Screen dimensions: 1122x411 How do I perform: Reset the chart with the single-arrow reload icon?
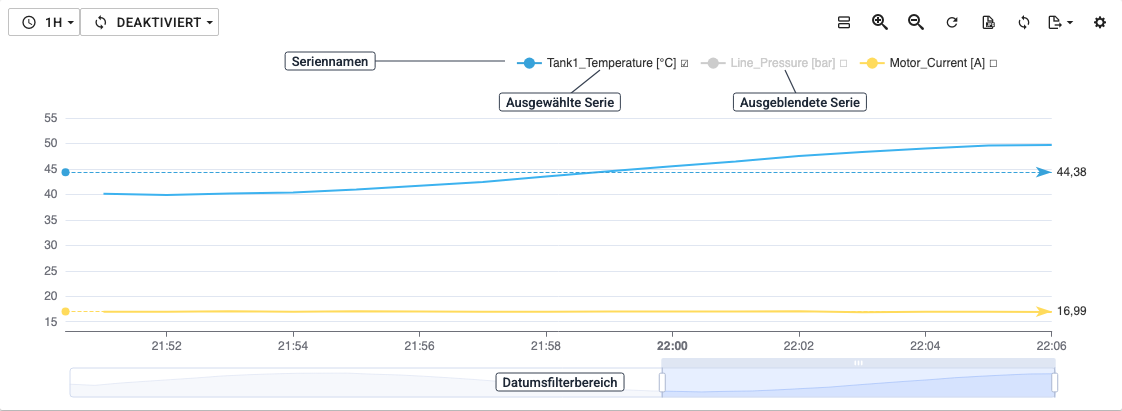[952, 23]
